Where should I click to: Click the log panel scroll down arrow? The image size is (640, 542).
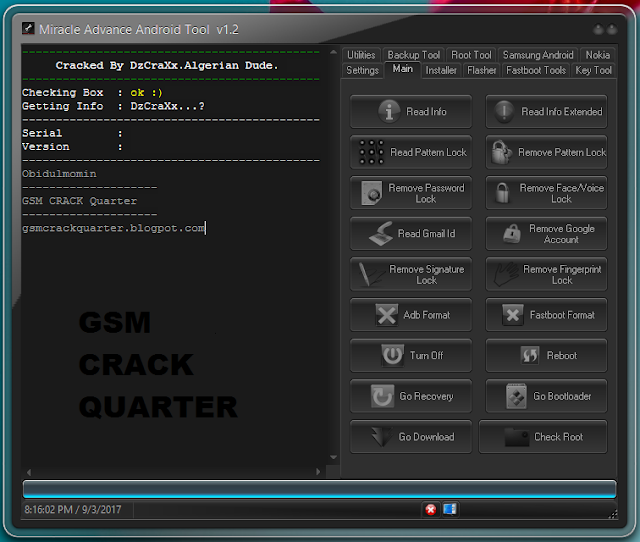pos(333,457)
